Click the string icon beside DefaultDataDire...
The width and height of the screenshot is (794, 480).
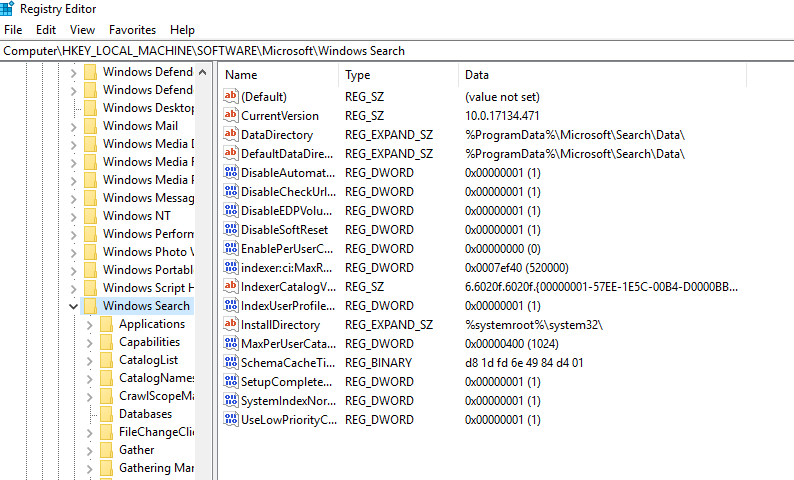tap(231, 153)
